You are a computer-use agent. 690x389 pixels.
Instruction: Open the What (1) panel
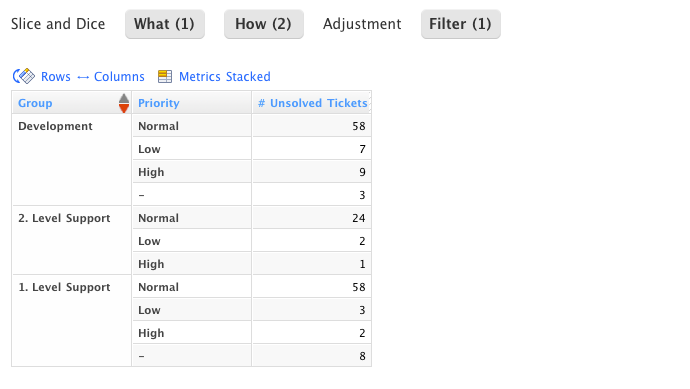165,24
